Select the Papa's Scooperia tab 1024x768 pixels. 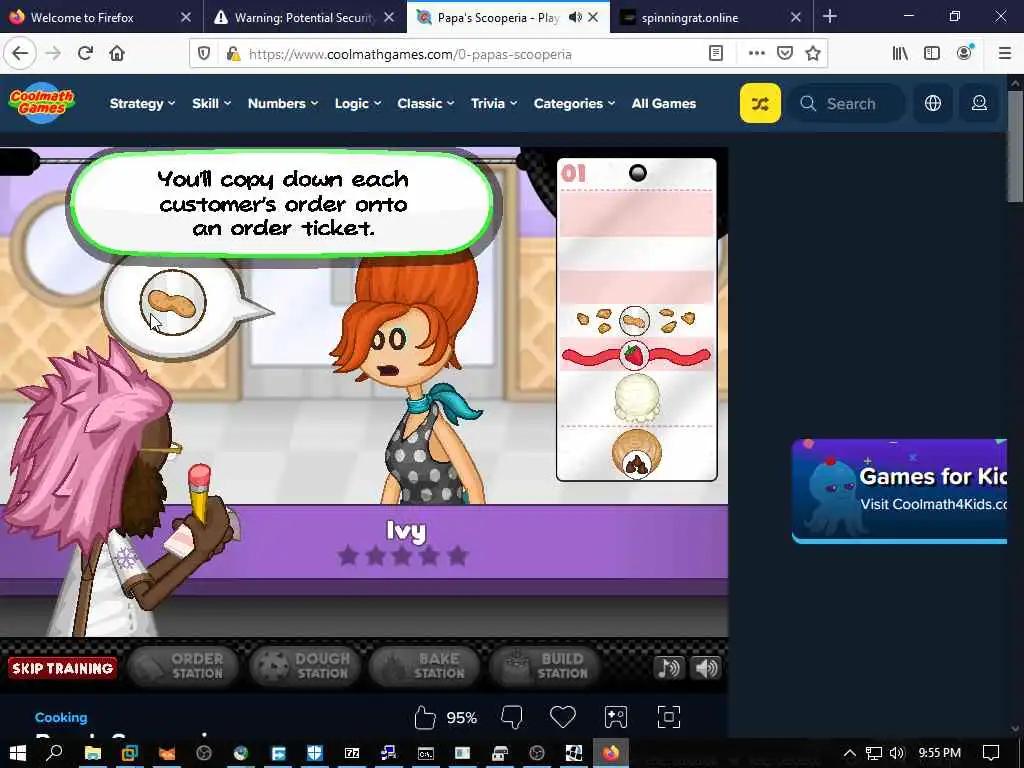tap(507, 16)
